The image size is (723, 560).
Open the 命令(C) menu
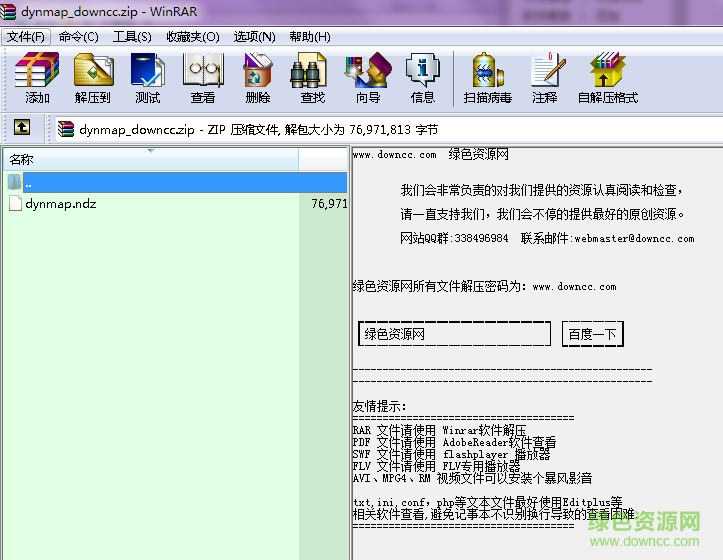pyautogui.click(x=79, y=36)
